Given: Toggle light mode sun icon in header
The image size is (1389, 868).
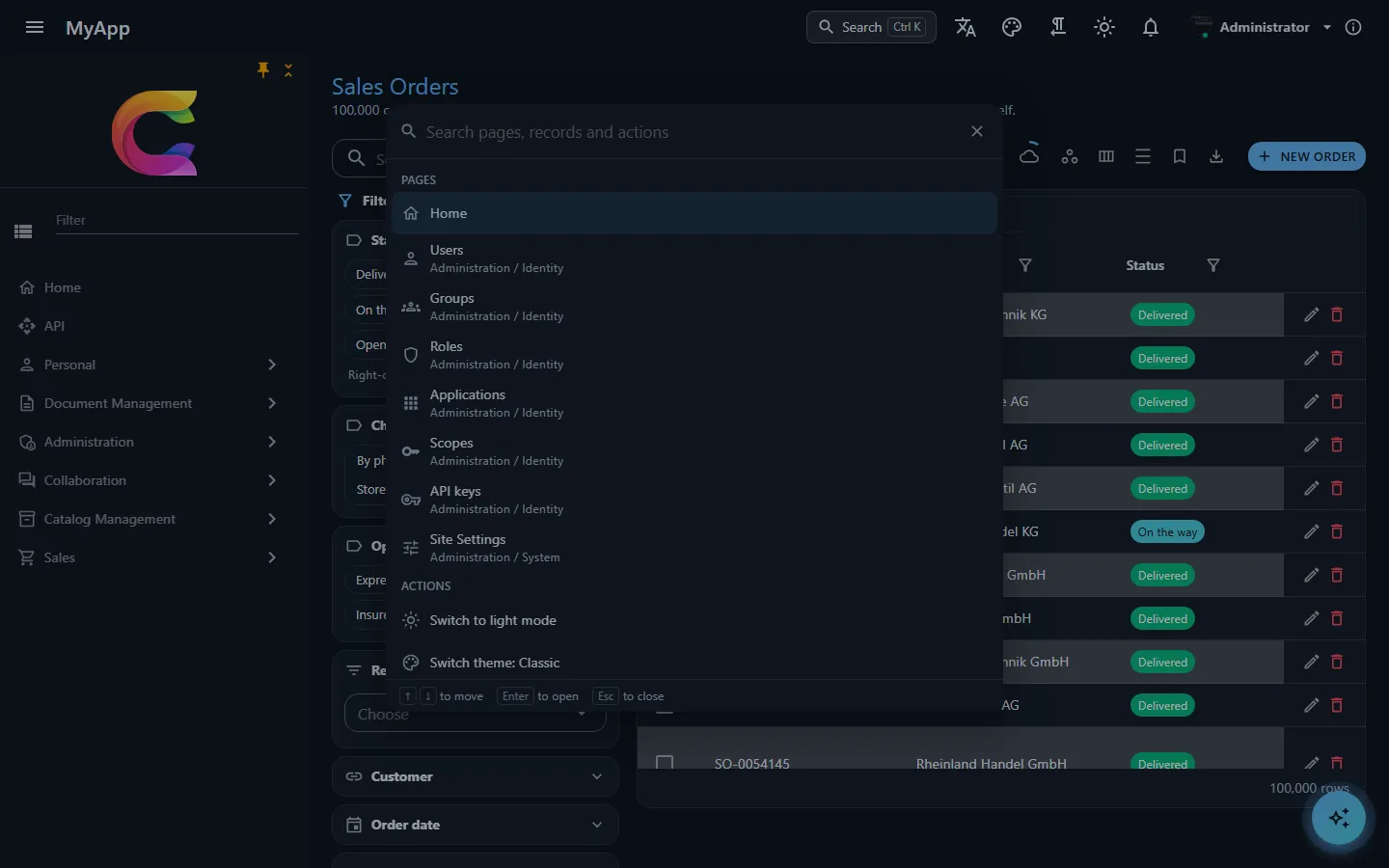Looking at the screenshot, I should point(1104,27).
